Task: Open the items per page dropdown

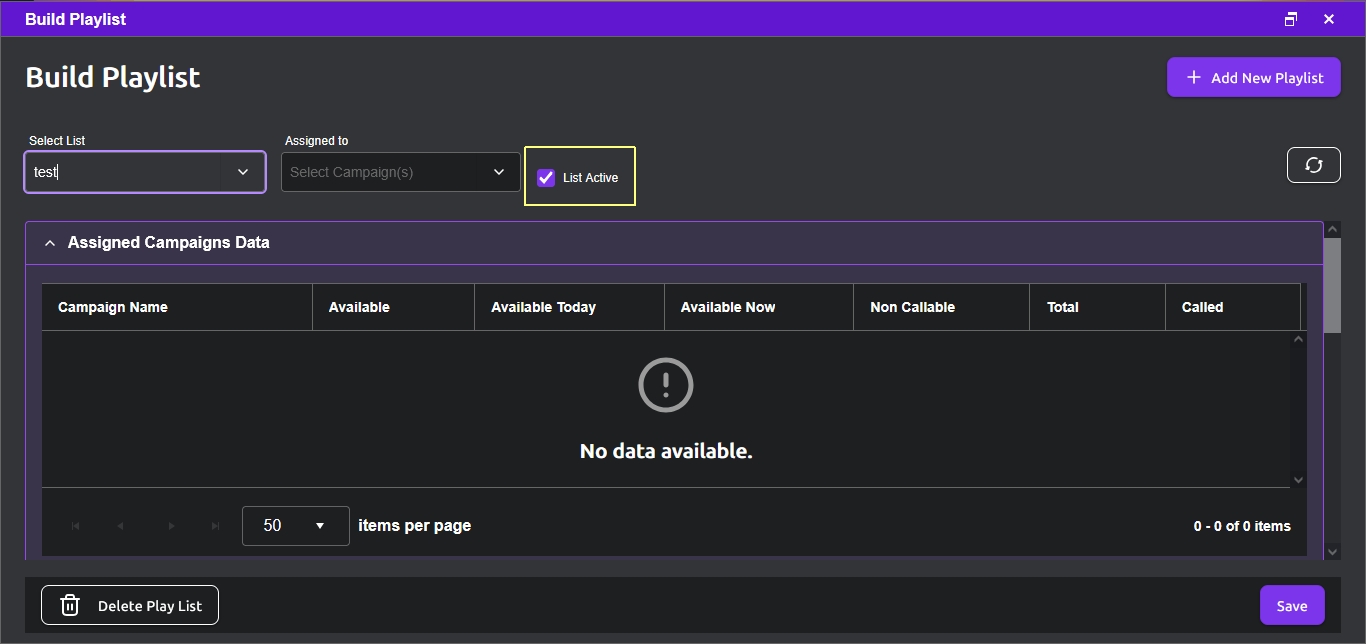Action: pyautogui.click(x=296, y=526)
